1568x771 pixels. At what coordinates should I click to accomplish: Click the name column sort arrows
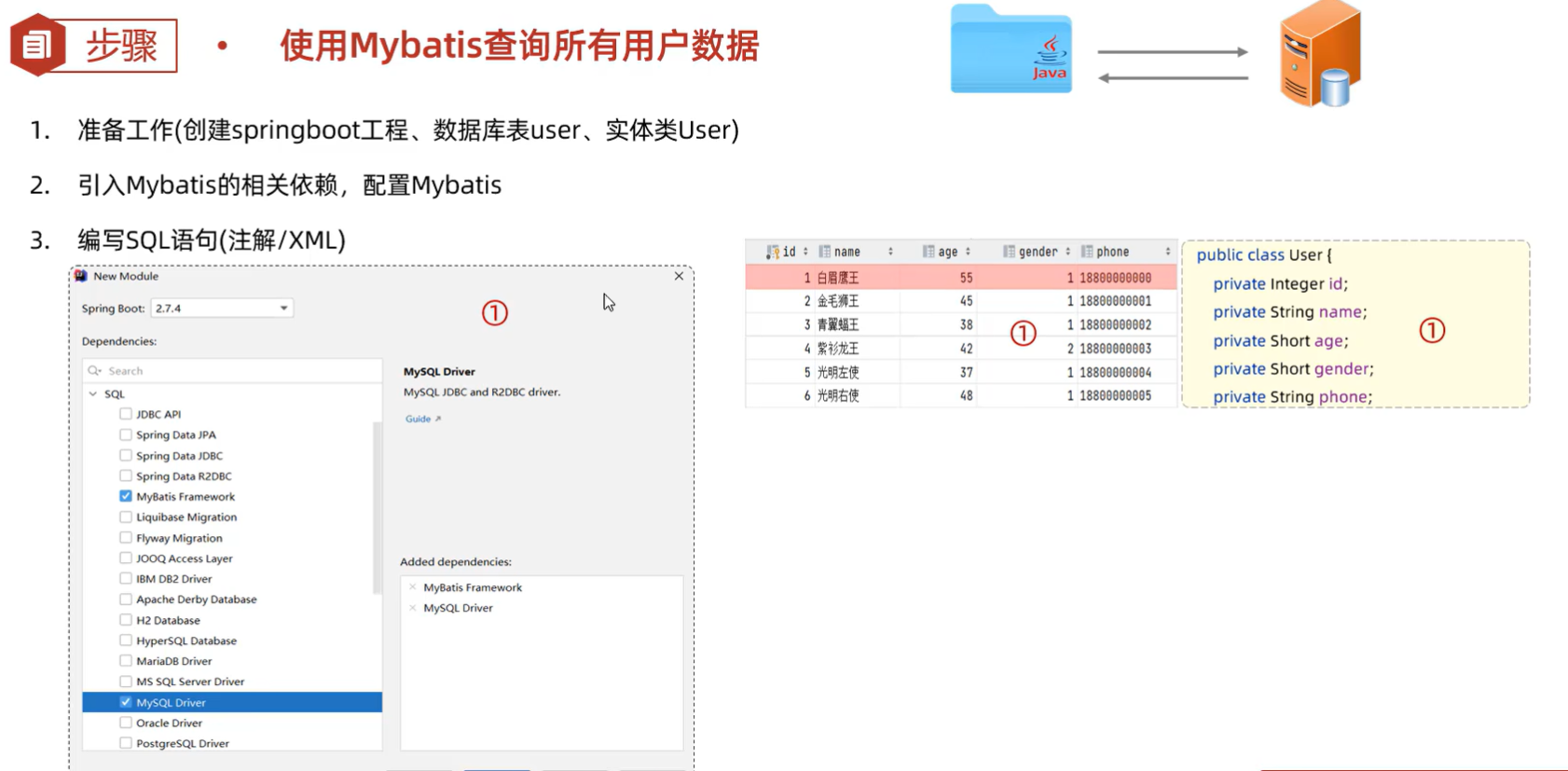[x=890, y=252]
